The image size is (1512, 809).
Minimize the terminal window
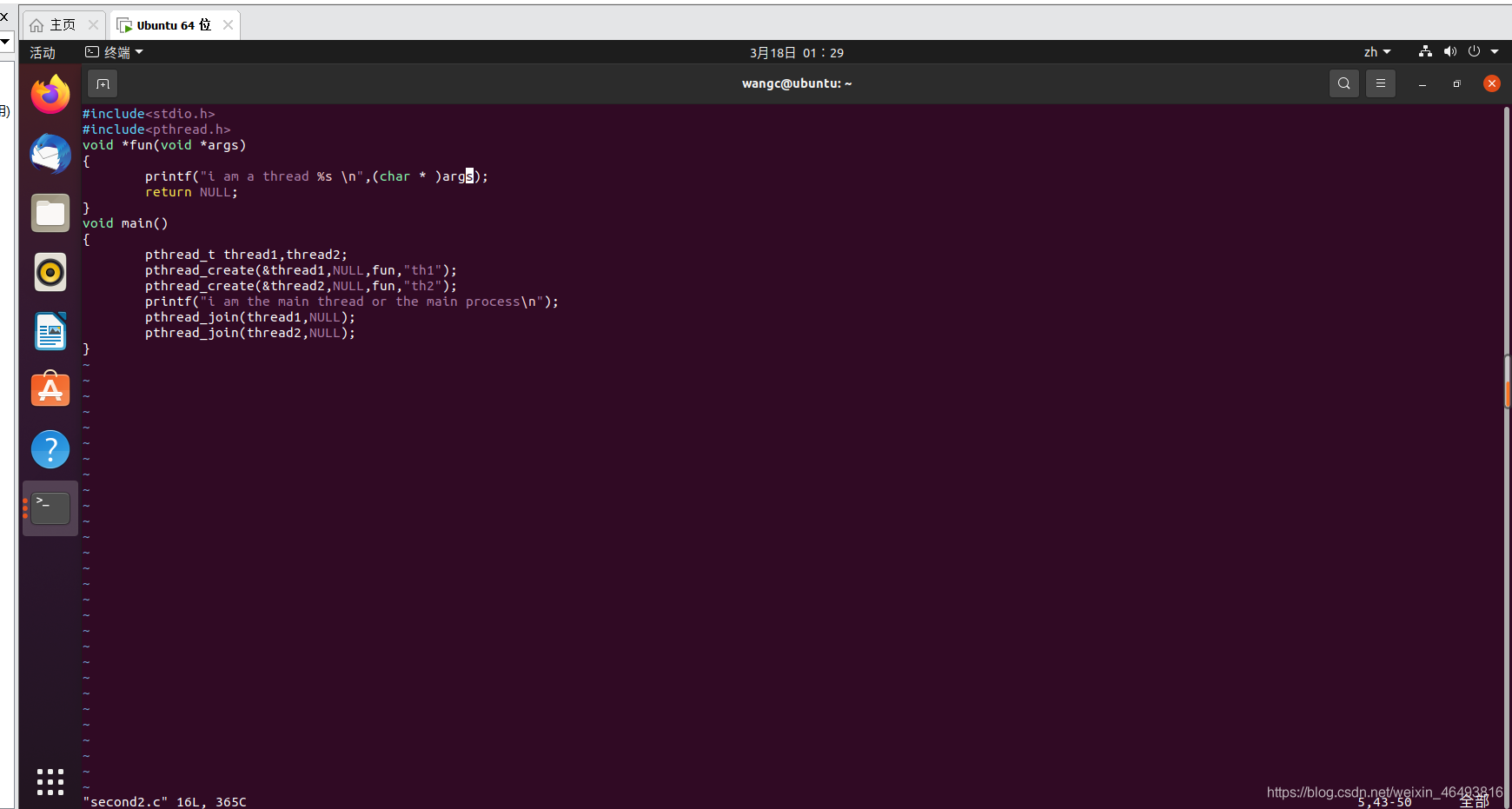coord(1422,84)
